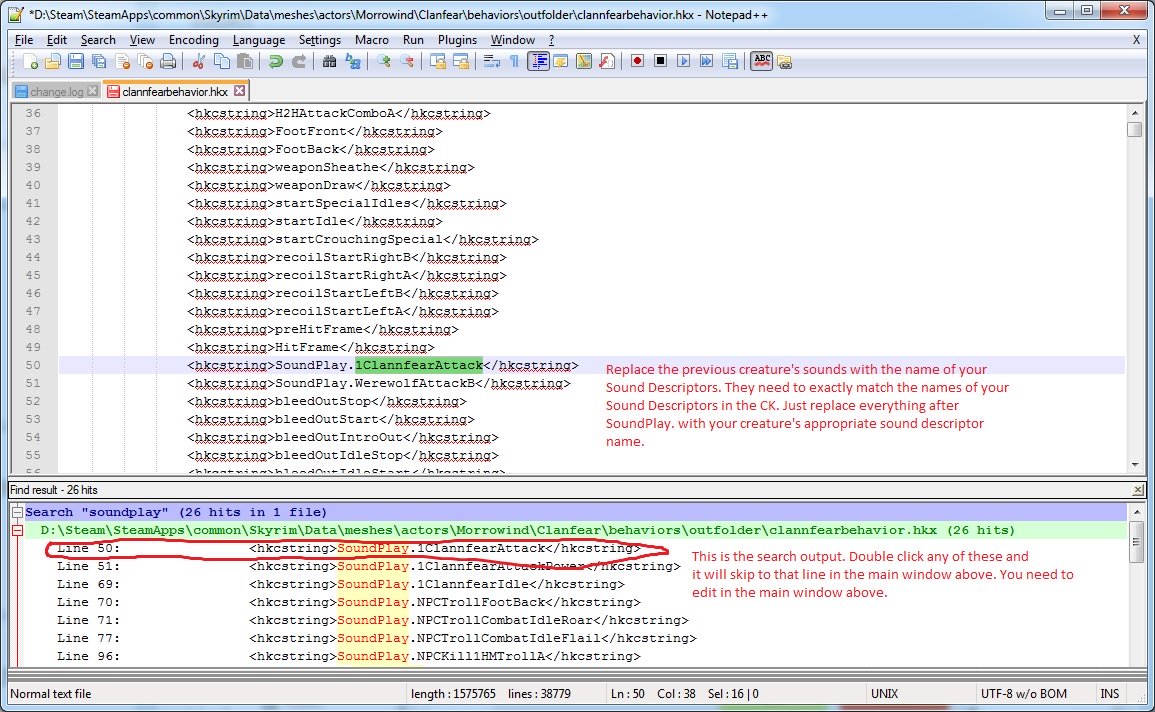Zoom out using the toolbar magnifier icon
This screenshot has height=712, width=1155.
coord(407,62)
